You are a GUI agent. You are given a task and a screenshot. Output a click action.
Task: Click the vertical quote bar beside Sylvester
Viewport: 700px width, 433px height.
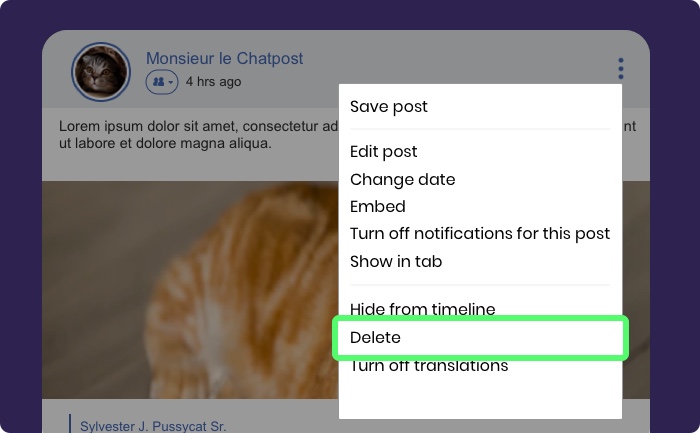coord(70,424)
